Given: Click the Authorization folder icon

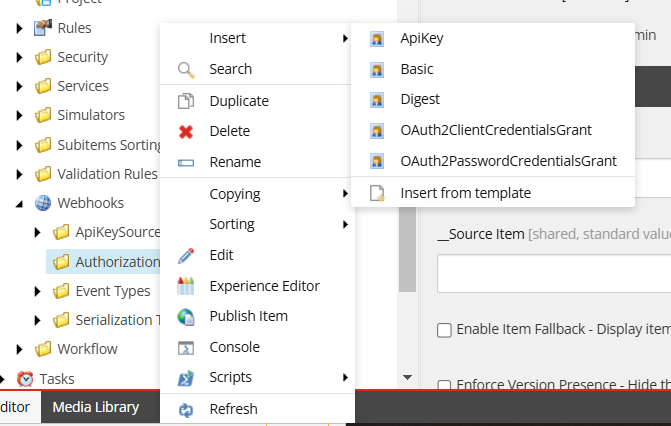Looking at the screenshot, I should pyautogui.click(x=61, y=262).
